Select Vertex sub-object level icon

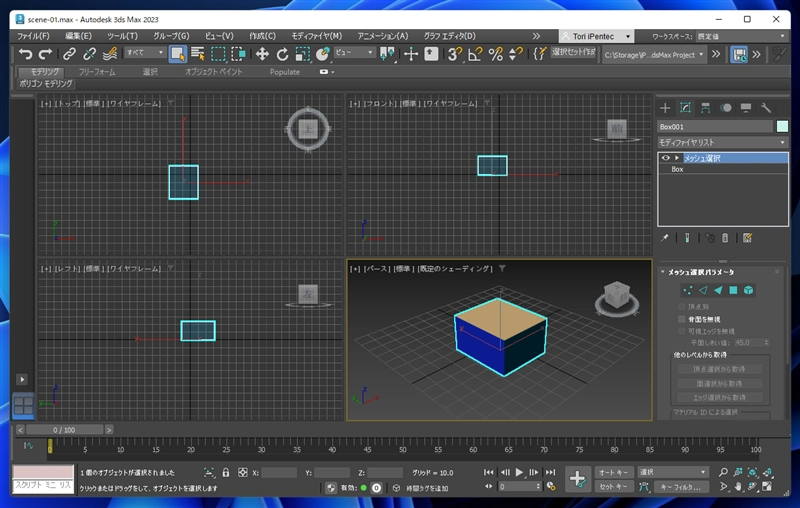pyautogui.click(x=687, y=290)
